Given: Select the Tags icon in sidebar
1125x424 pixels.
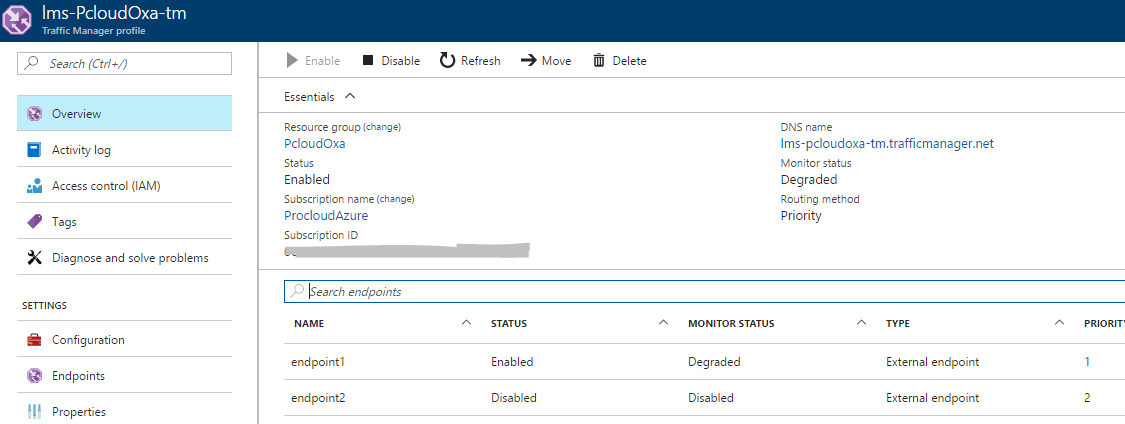Looking at the screenshot, I should [34, 222].
